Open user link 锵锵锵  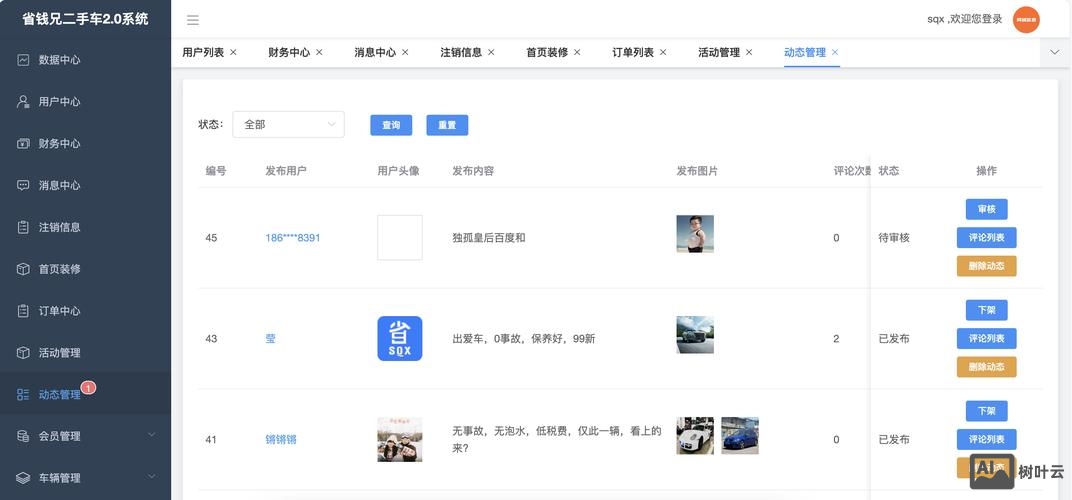coord(281,440)
